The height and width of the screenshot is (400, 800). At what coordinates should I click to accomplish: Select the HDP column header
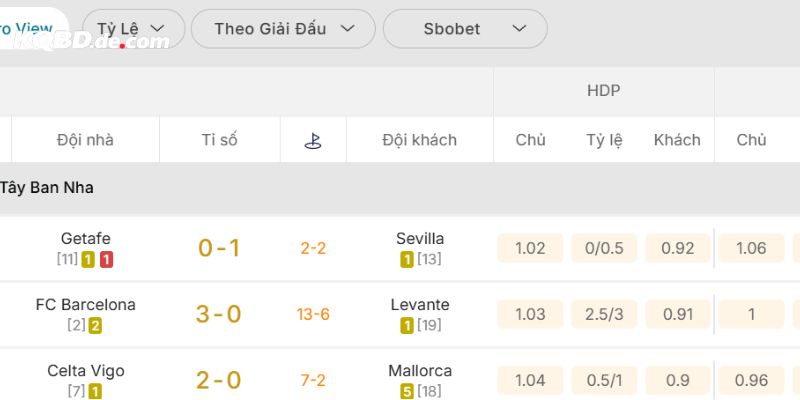coord(603,91)
